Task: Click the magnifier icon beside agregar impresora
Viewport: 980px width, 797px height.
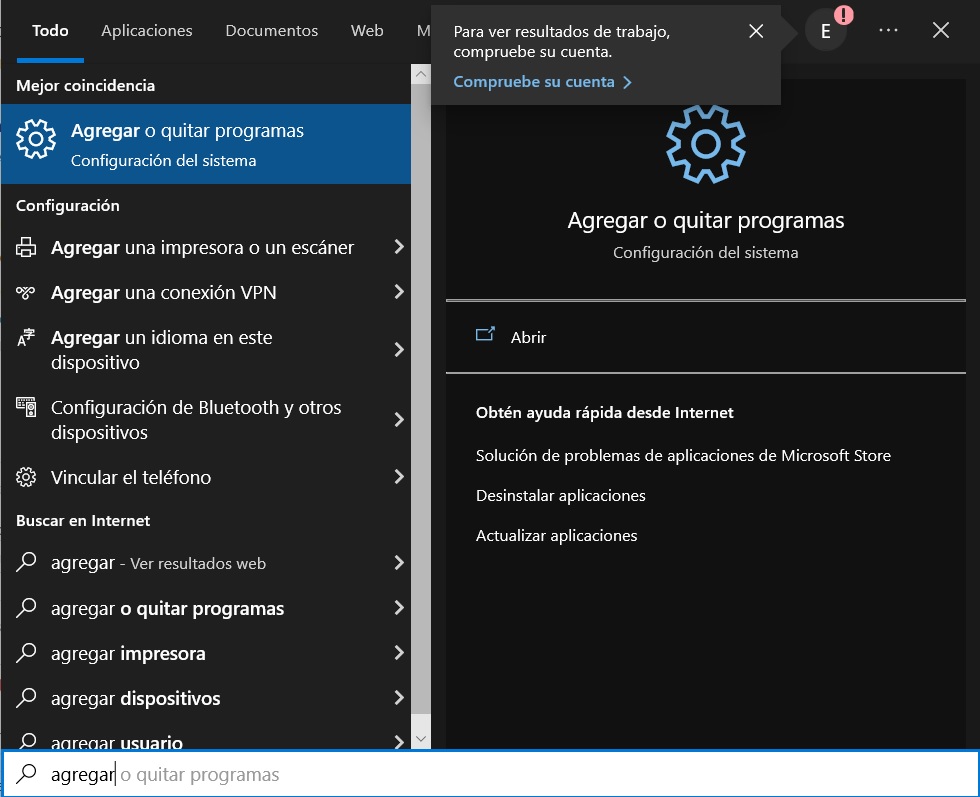Action: point(26,653)
